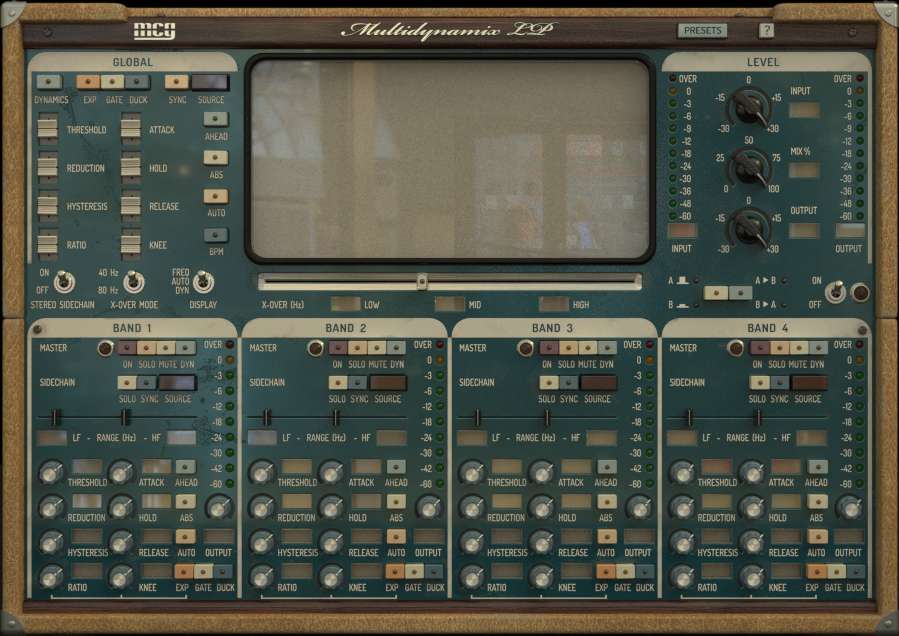
Task: Toggle Band 1 DYN button
Action: click(186, 348)
